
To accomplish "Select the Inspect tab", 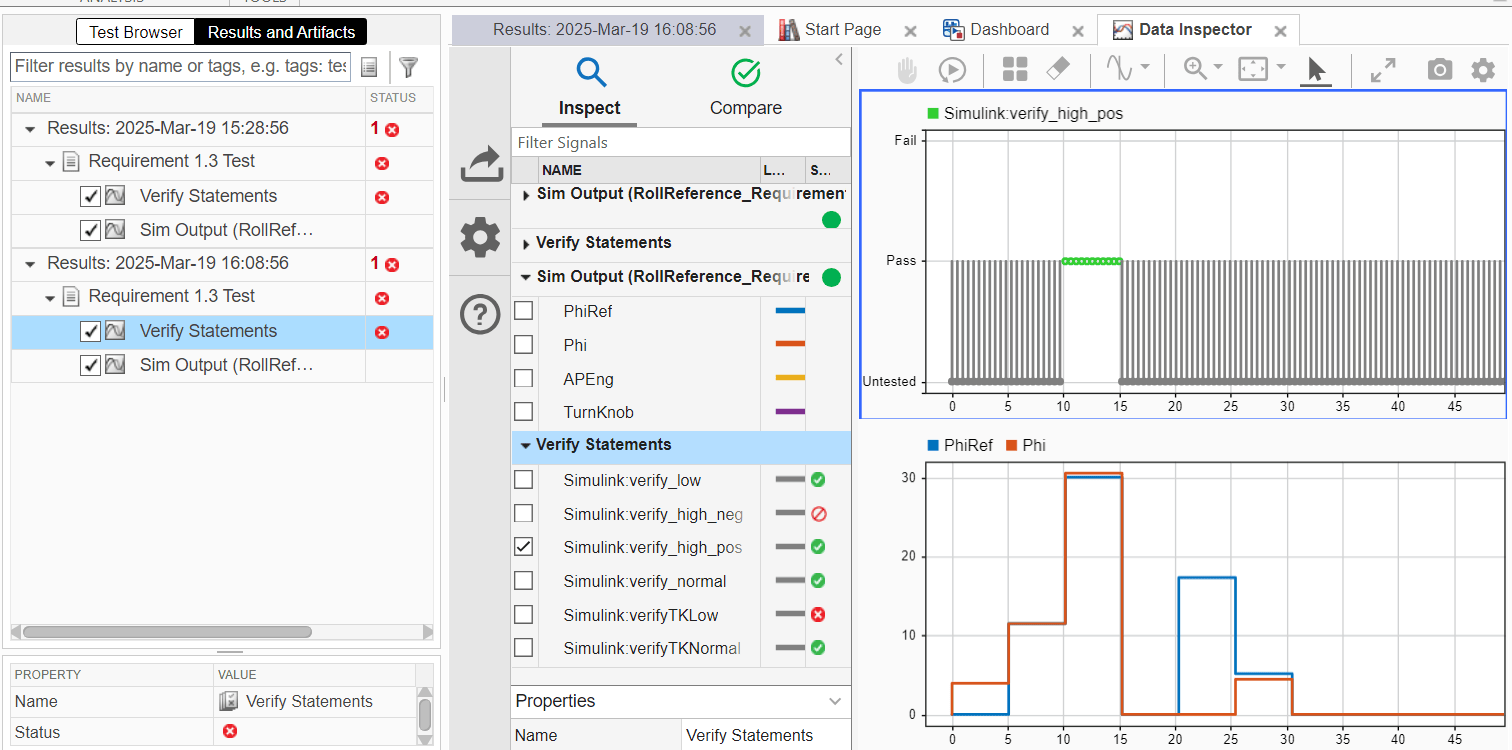I will click(590, 88).
